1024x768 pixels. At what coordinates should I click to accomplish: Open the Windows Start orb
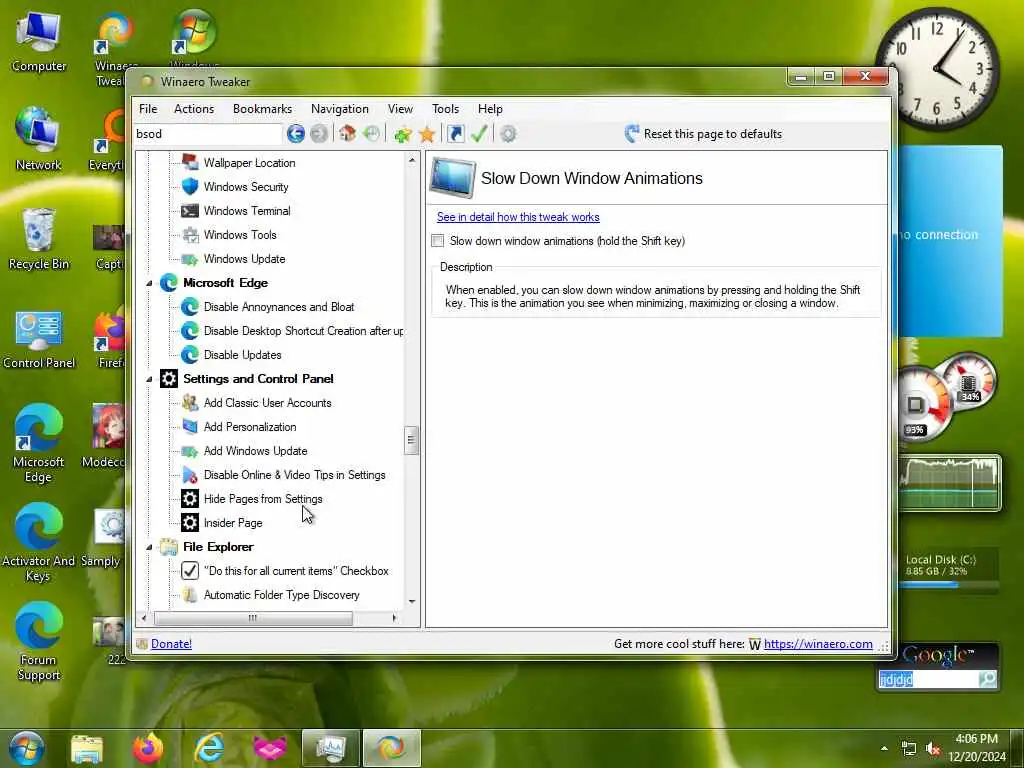tap(26, 748)
